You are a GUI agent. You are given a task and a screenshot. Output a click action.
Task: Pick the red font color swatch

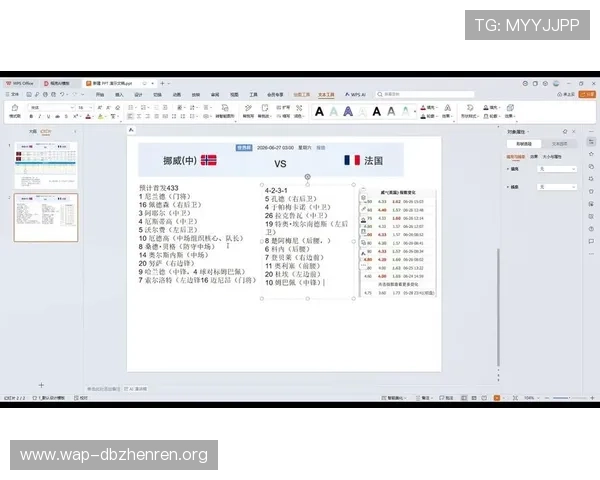pyautogui.click(x=88, y=116)
